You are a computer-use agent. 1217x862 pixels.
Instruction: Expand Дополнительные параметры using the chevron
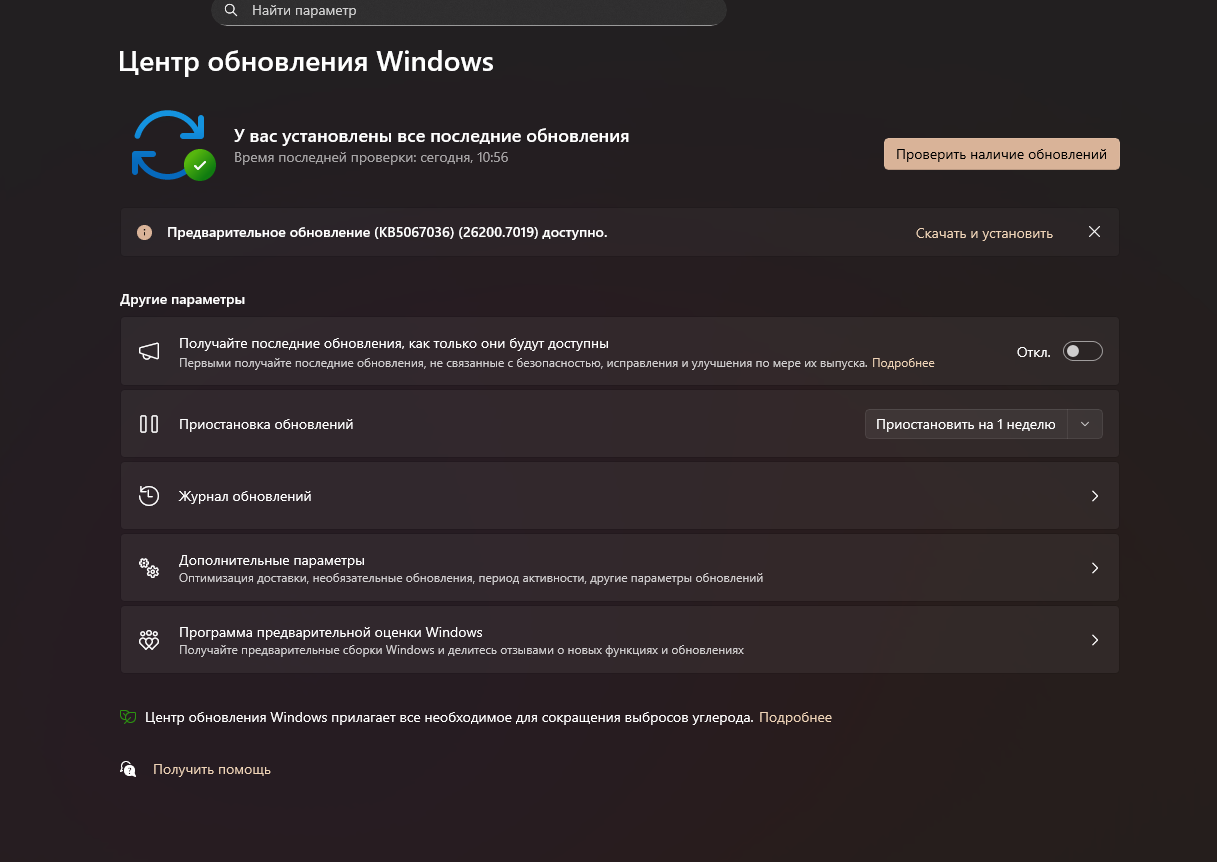(x=1095, y=568)
